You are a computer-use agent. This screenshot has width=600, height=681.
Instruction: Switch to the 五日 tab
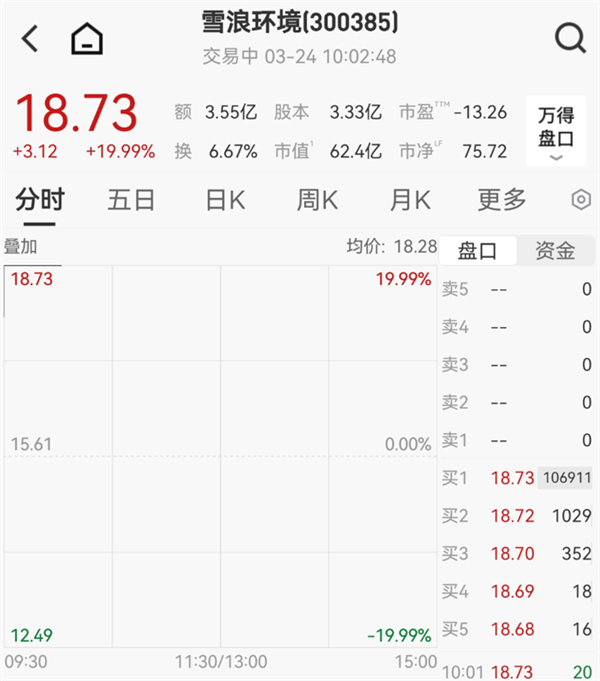tap(131, 200)
